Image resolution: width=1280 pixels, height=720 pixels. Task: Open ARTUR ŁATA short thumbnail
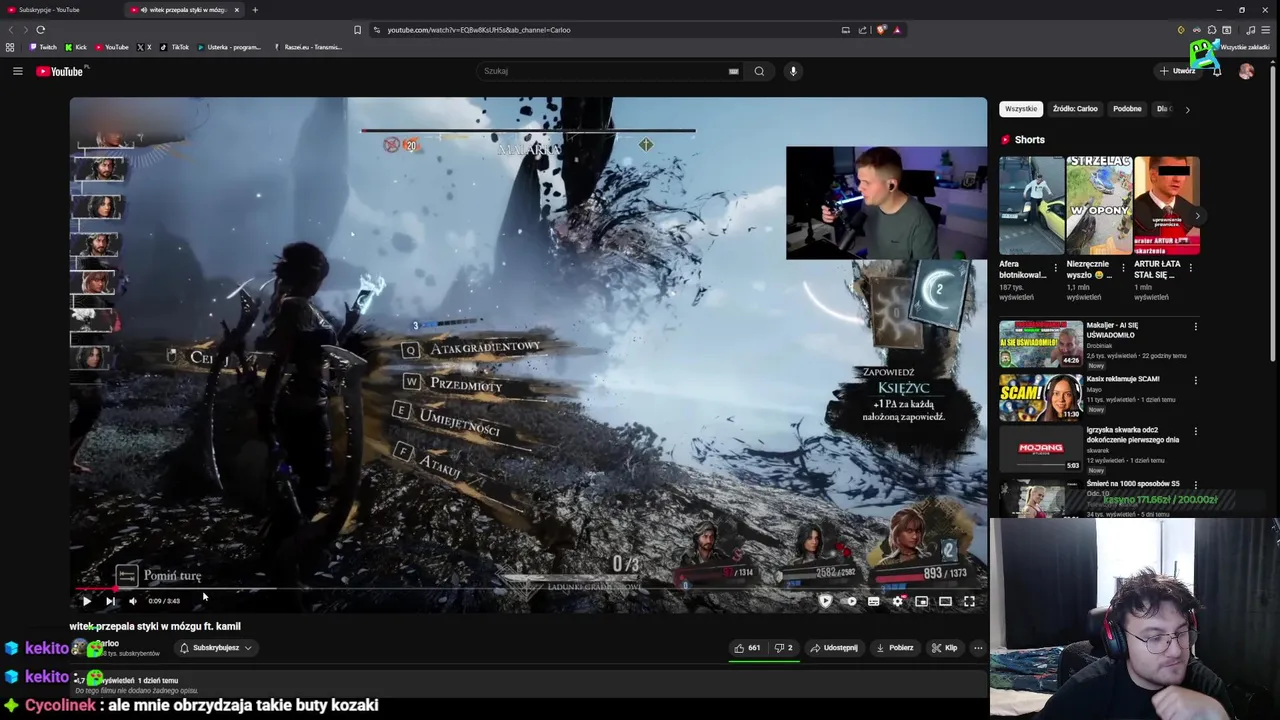1167,205
